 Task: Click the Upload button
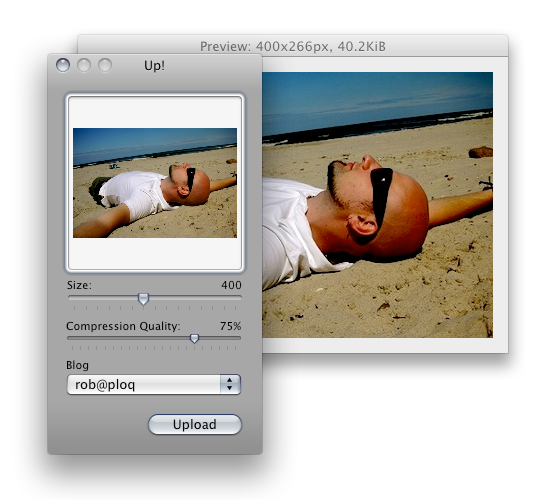click(x=195, y=425)
